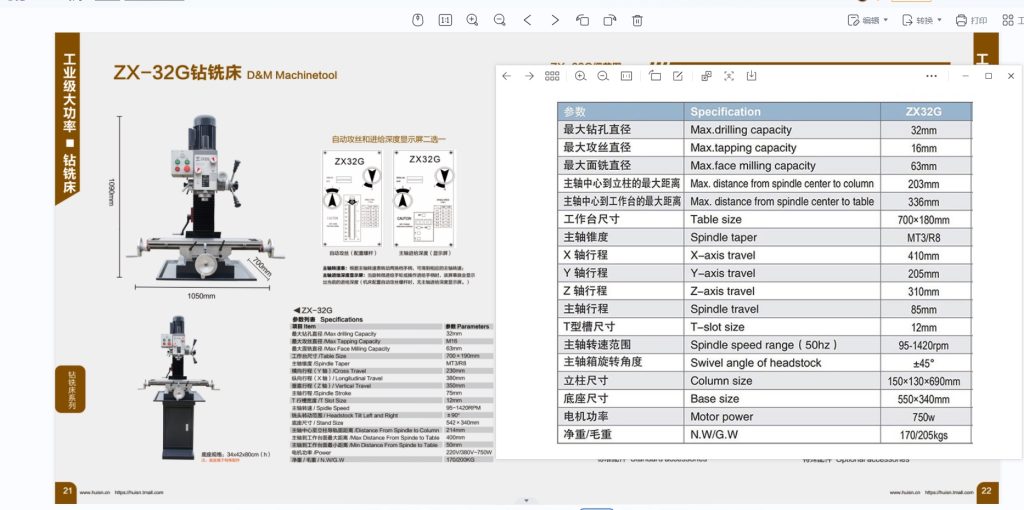1024x510 pixels.
Task: Expand the bottom panel via small triangle
Action: tap(526, 500)
